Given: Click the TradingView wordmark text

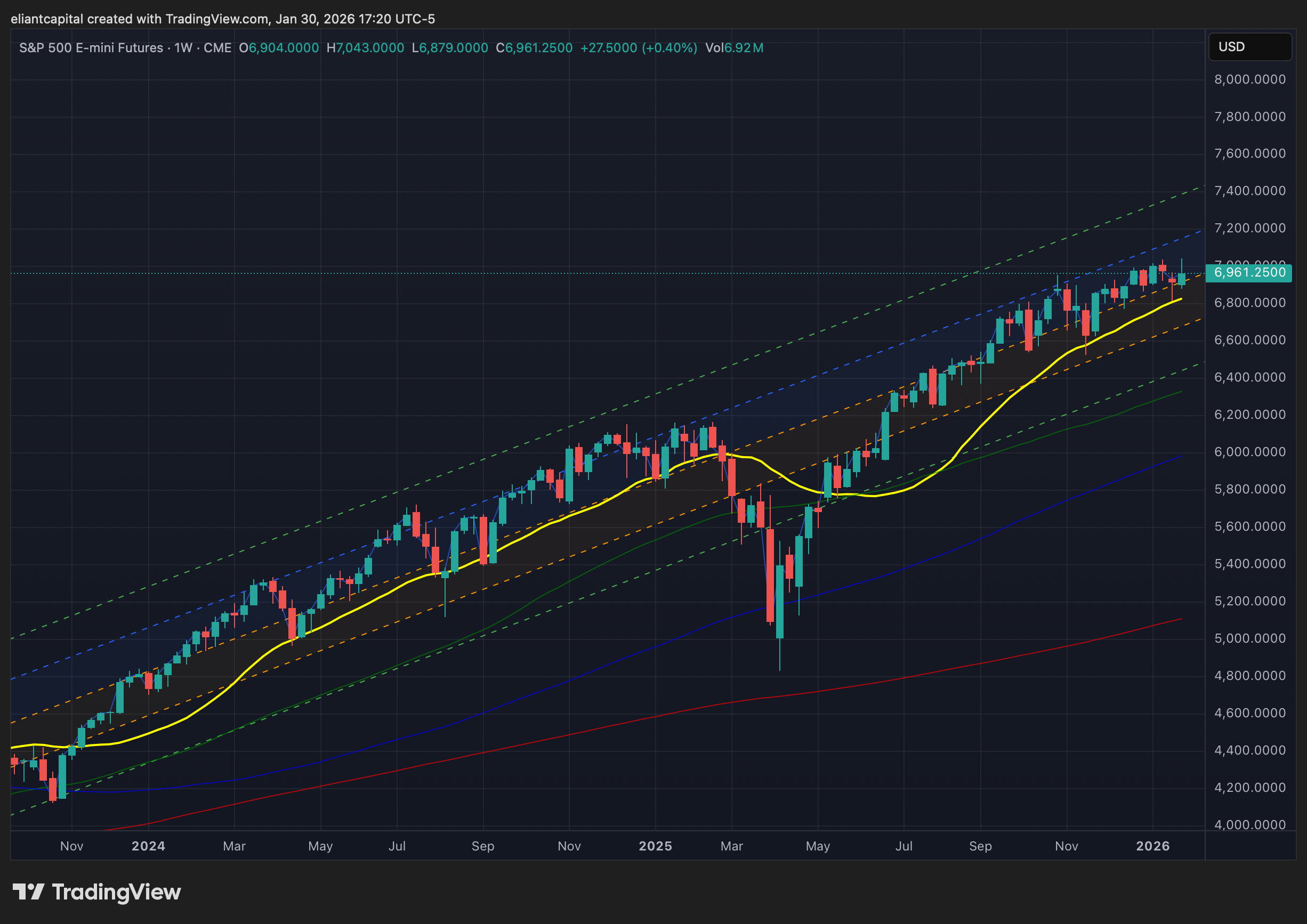Looking at the screenshot, I should click(x=116, y=891).
